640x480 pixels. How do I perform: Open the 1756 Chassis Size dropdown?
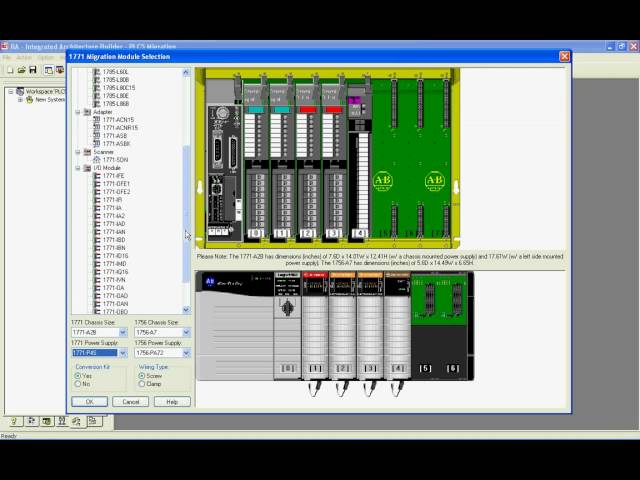[186, 332]
